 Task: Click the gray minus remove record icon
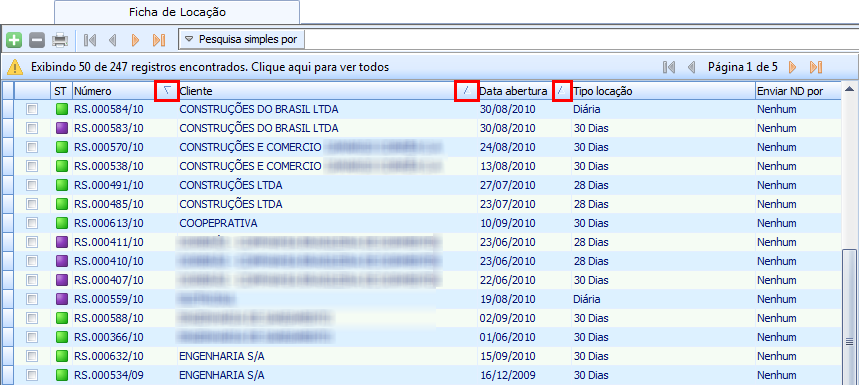37,40
